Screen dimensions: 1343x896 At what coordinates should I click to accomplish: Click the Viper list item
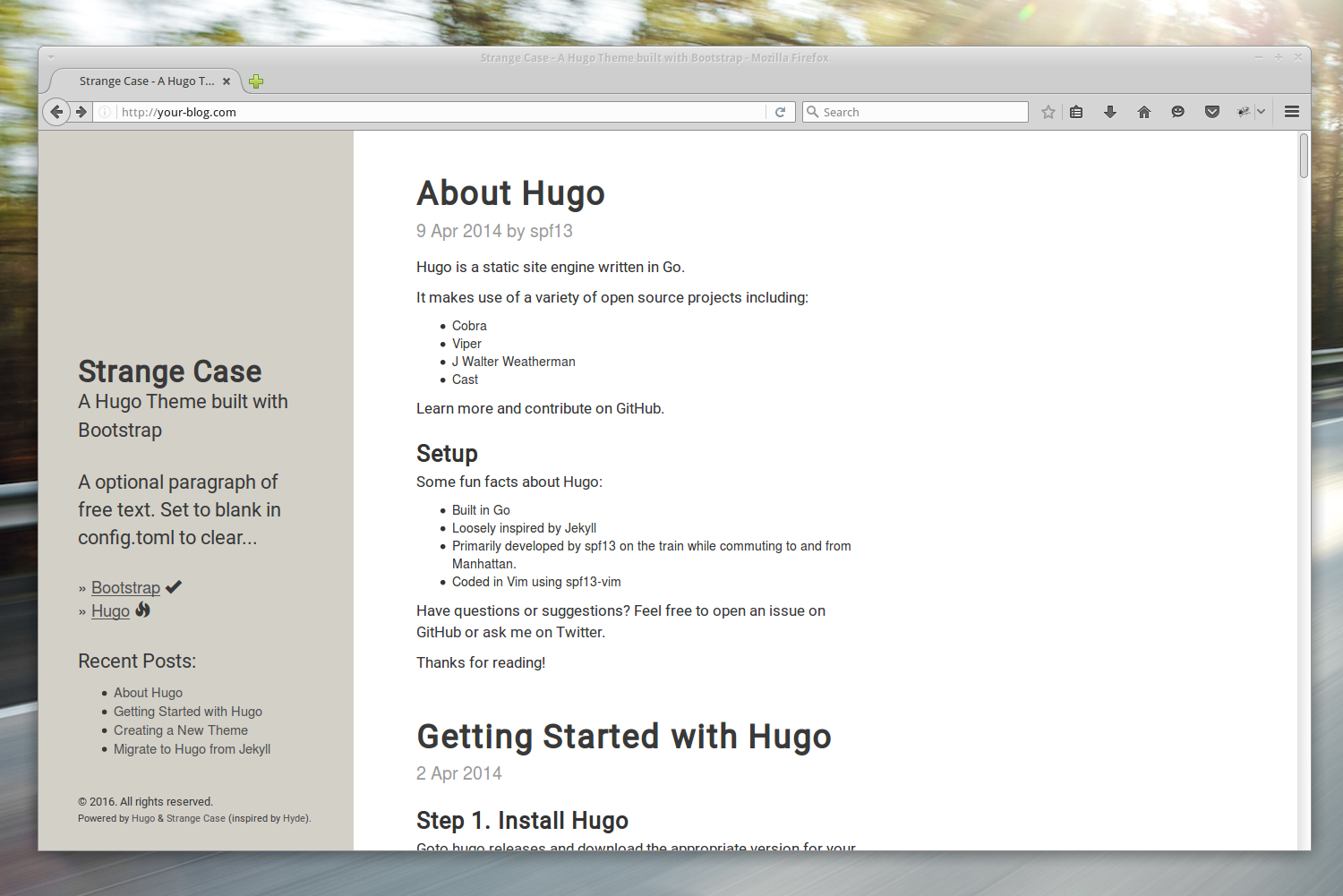pyautogui.click(x=466, y=344)
